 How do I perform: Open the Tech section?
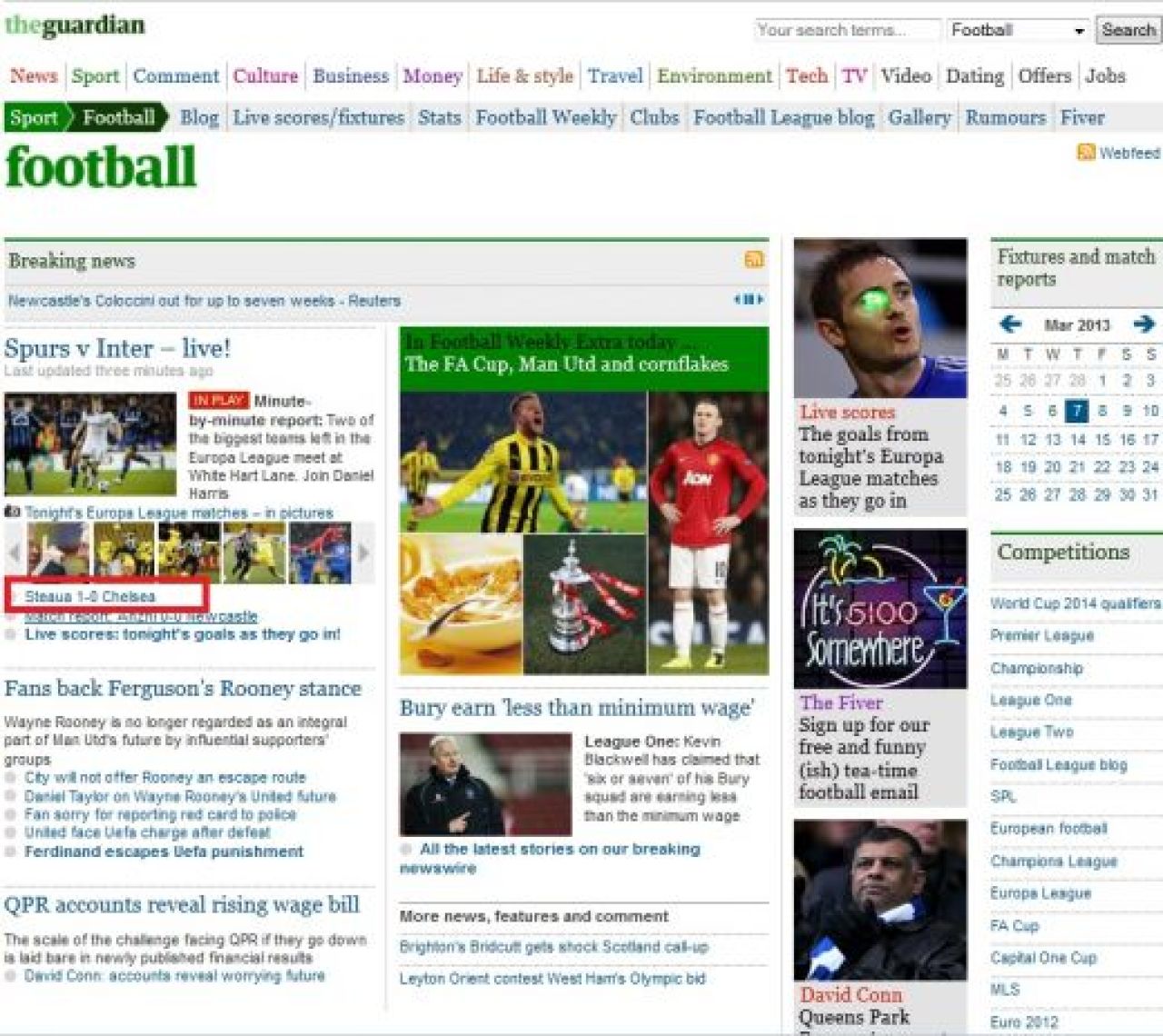807,76
